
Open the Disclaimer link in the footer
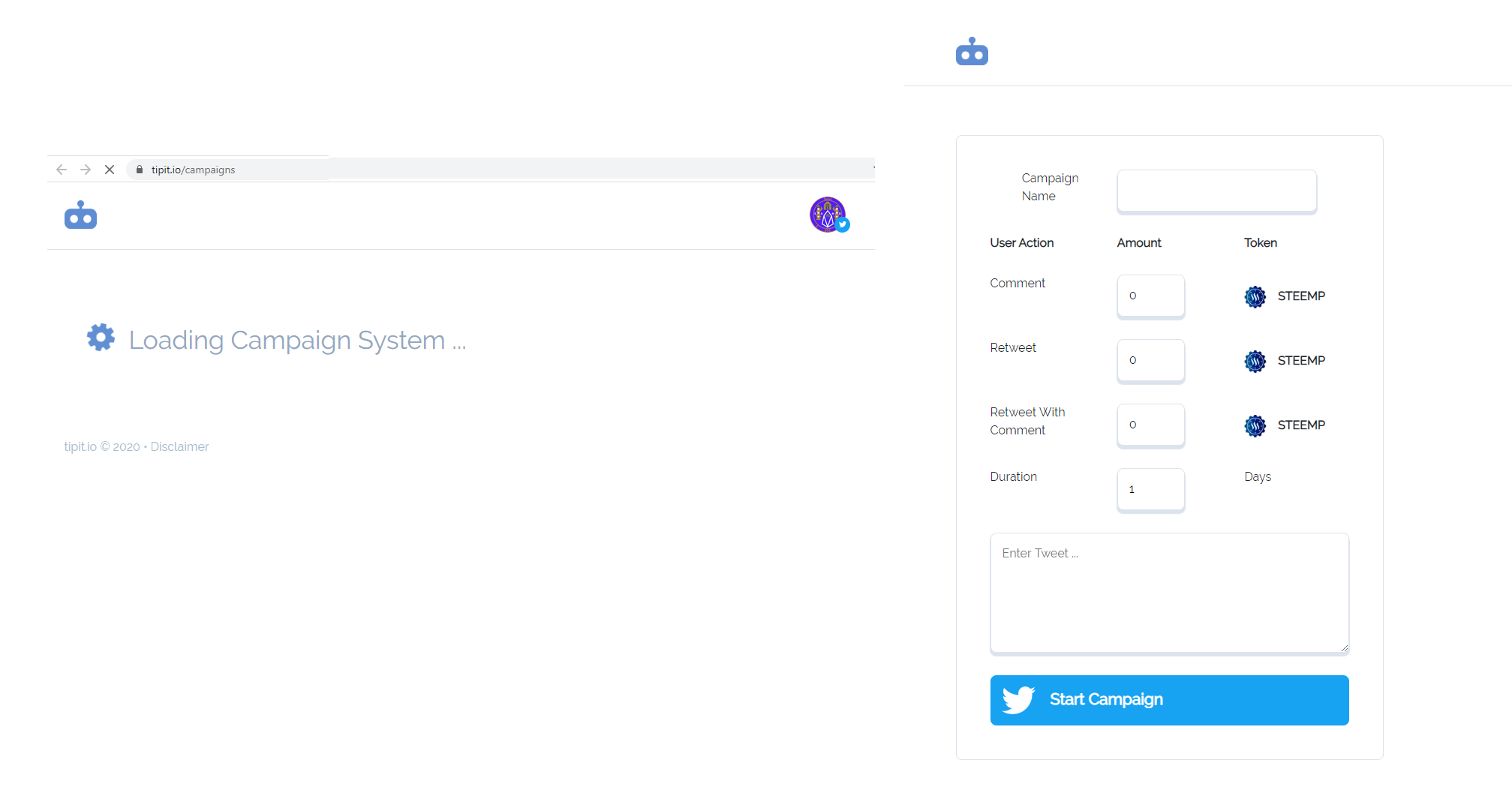(x=179, y=446)
